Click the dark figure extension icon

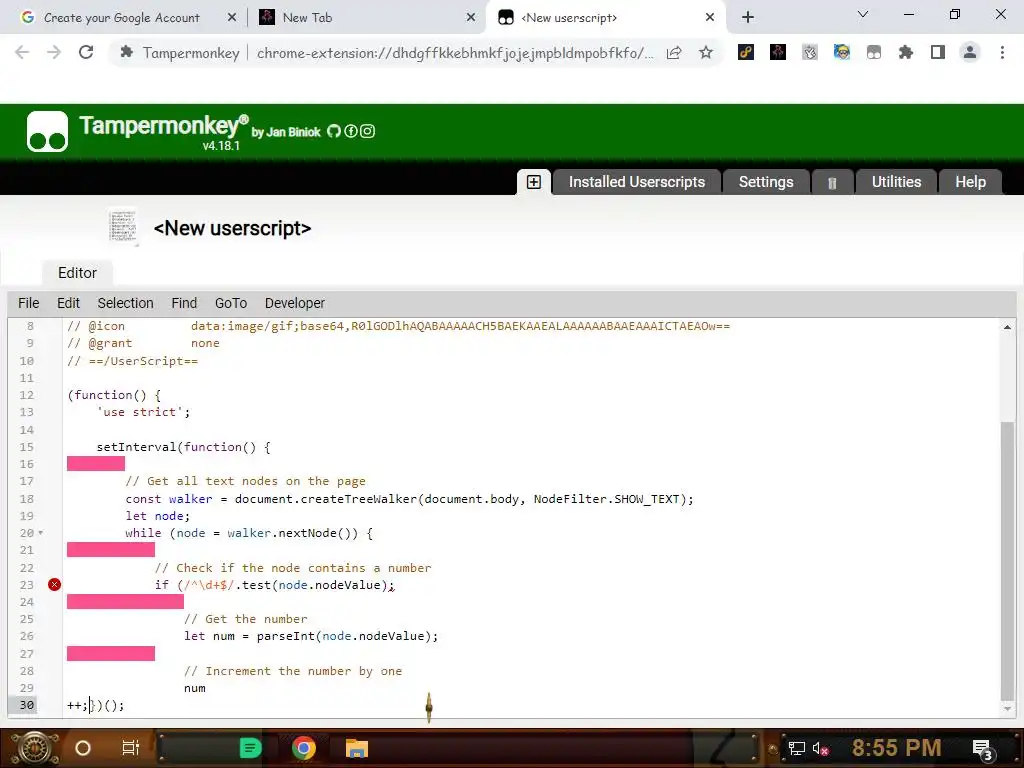(778, 52)
